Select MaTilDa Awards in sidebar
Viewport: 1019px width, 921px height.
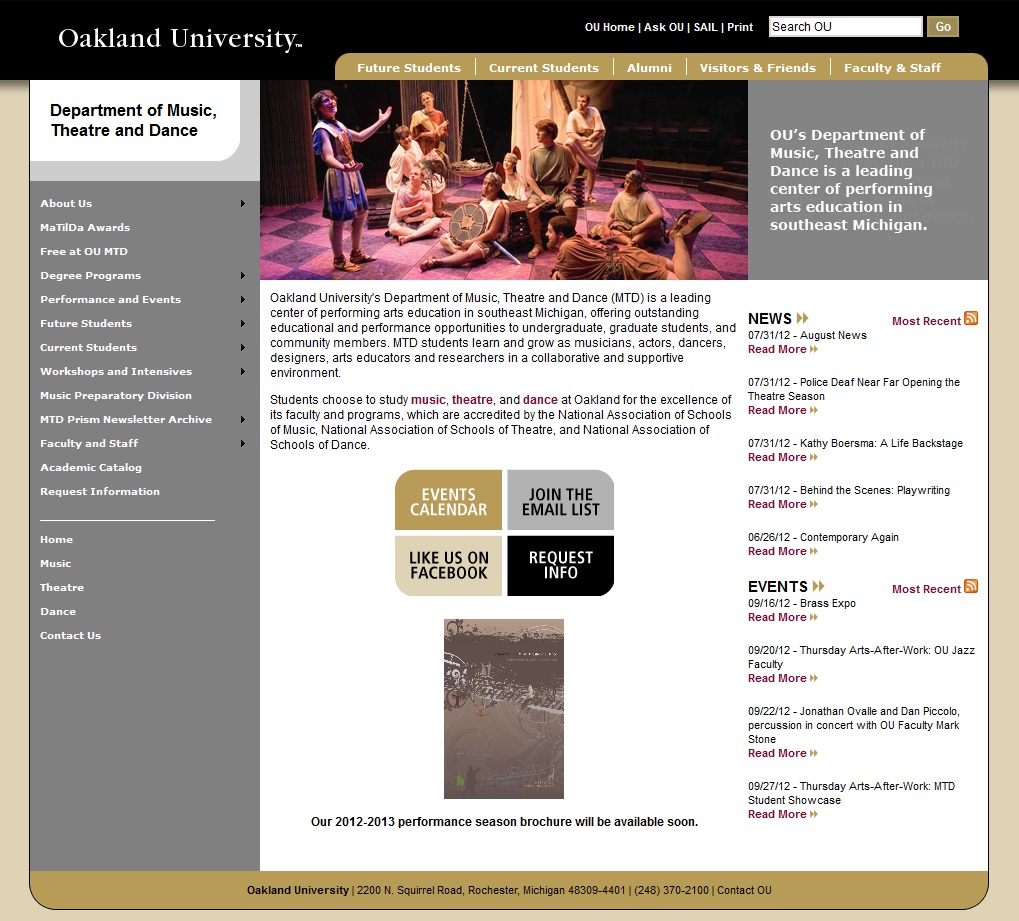pos(85,227)
